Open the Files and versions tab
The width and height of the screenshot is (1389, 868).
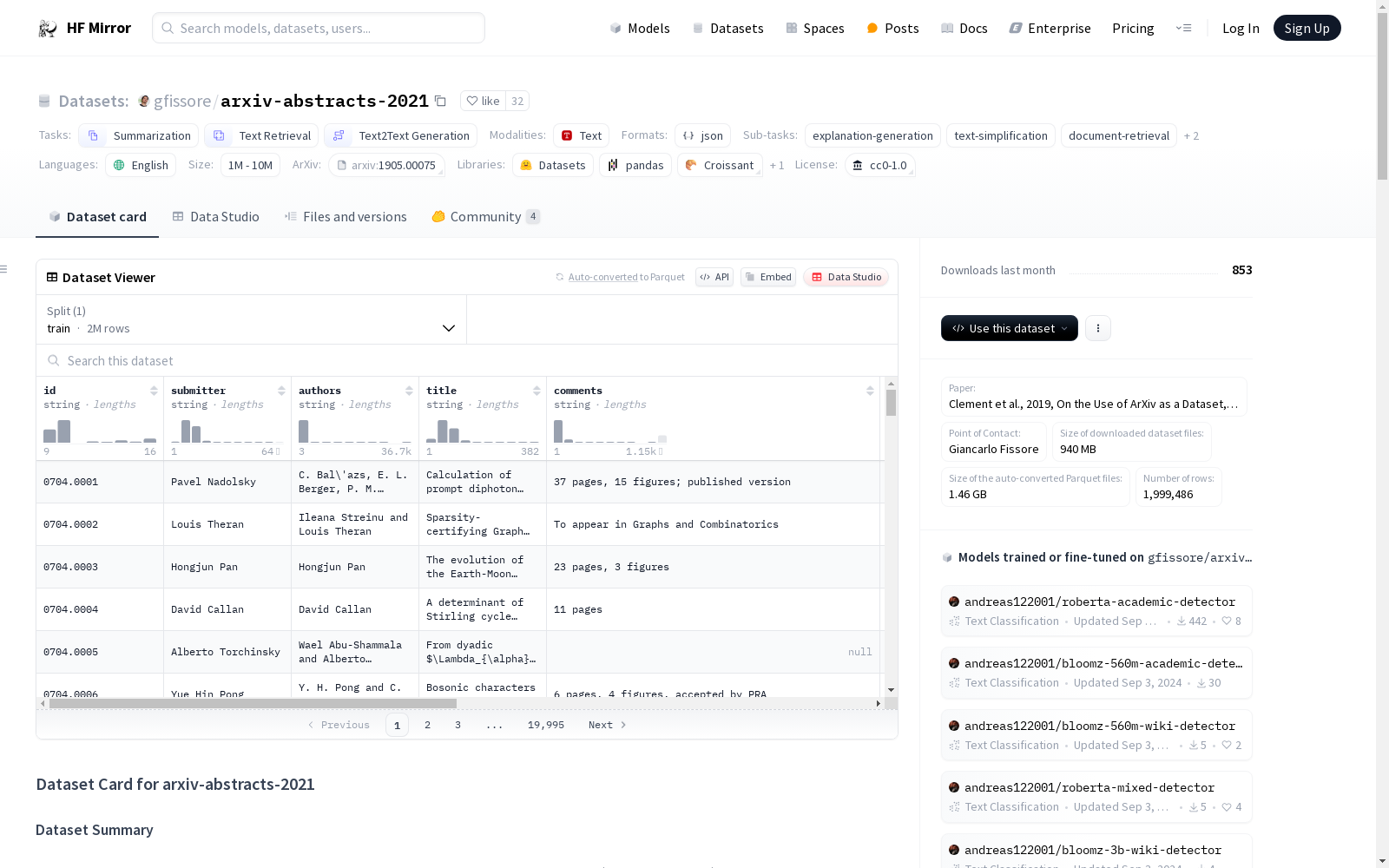point(346,217)
